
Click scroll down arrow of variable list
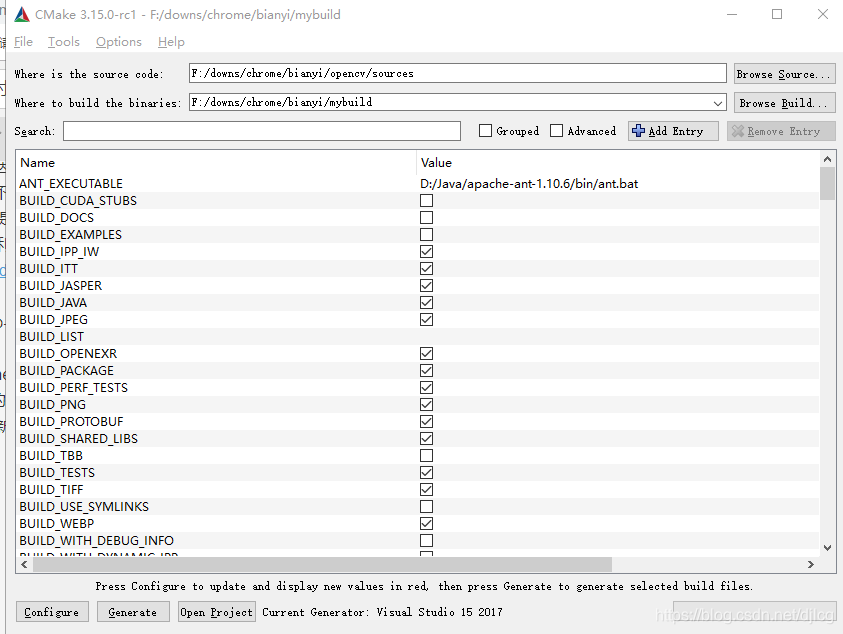pyautogui.click(x=827, y=548)
